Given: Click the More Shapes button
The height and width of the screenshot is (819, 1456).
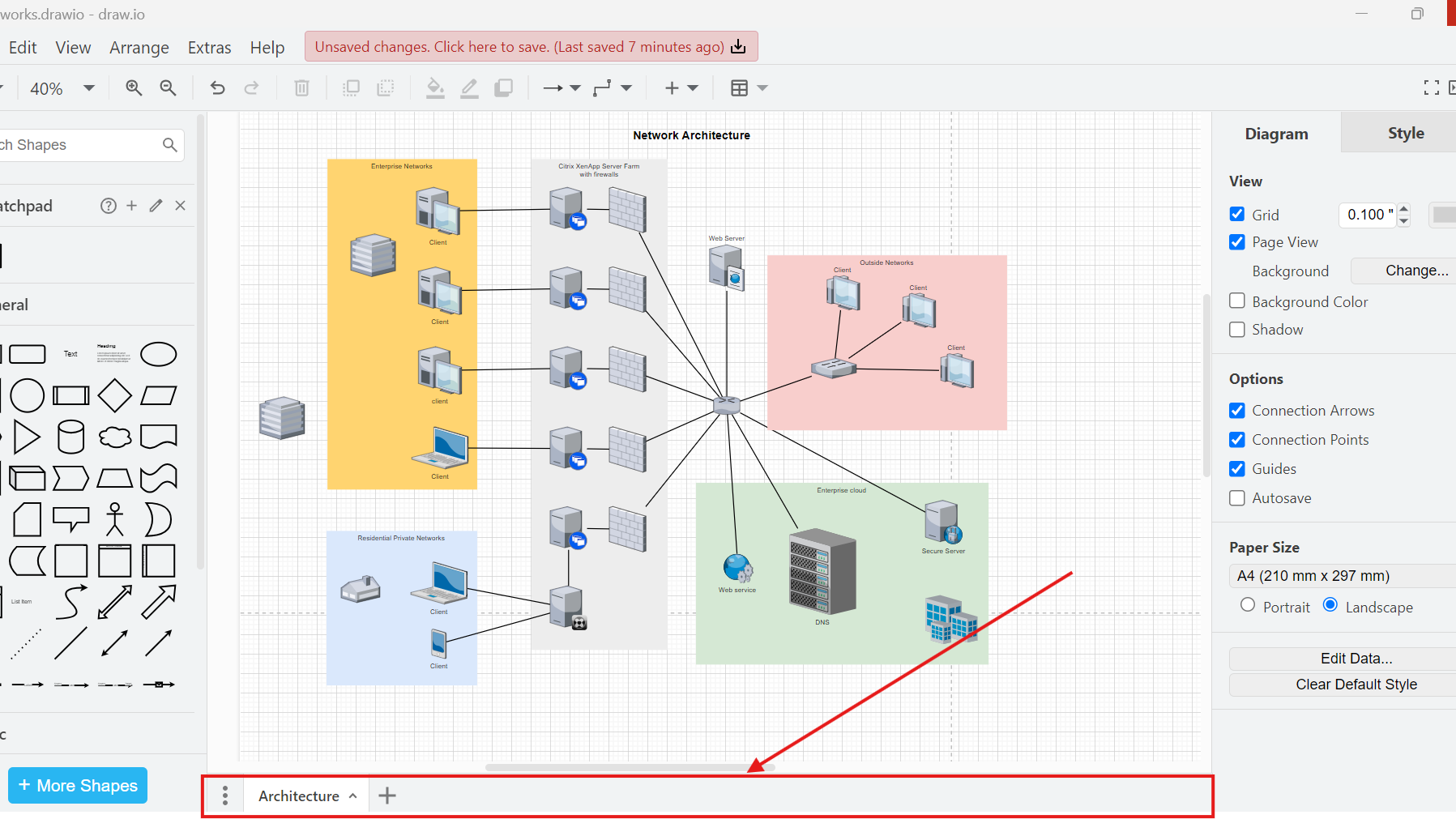Looking at the screenshot, I should [x=78, y=786].
